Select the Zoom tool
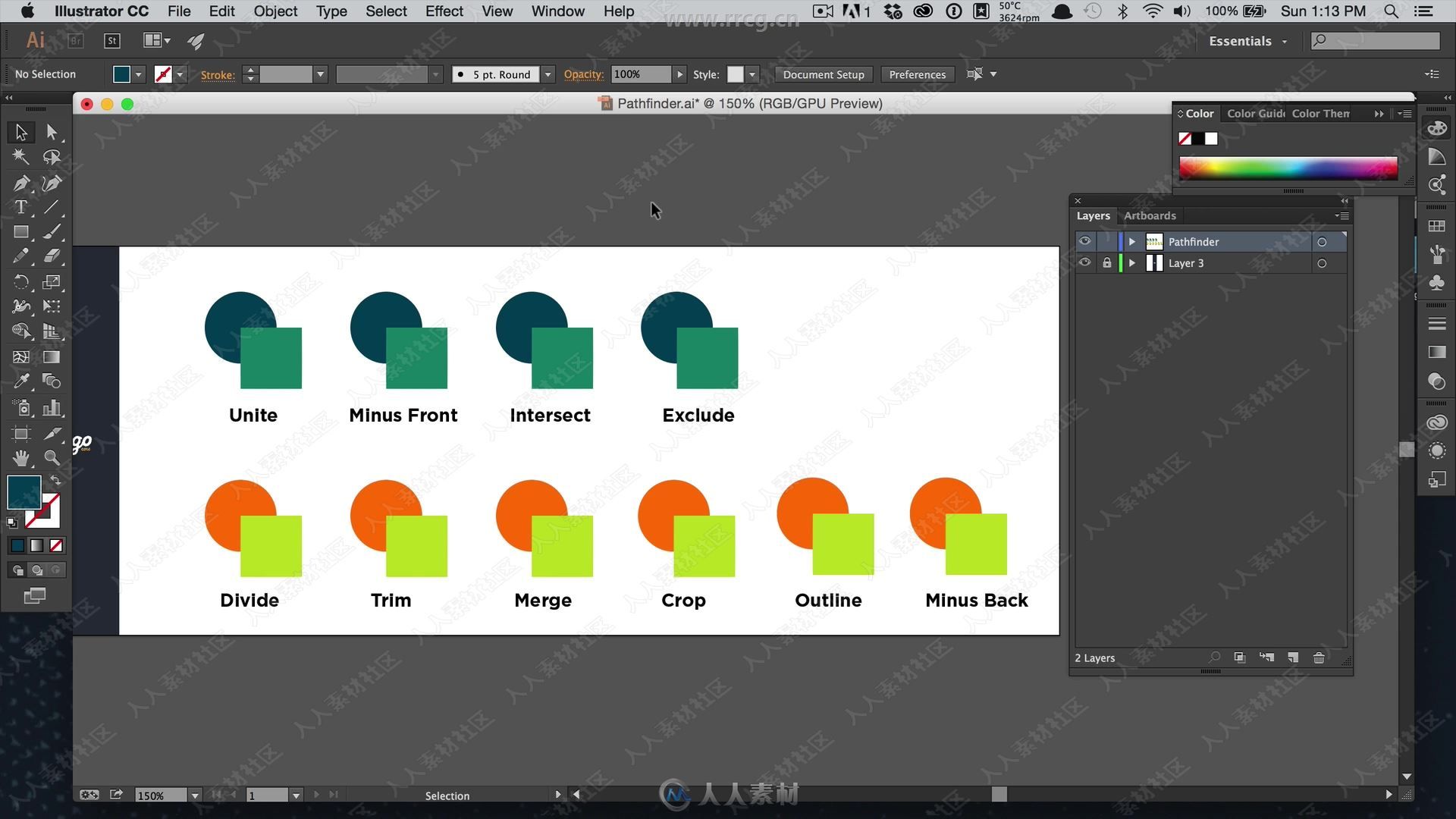 click(x=51, y=457)
